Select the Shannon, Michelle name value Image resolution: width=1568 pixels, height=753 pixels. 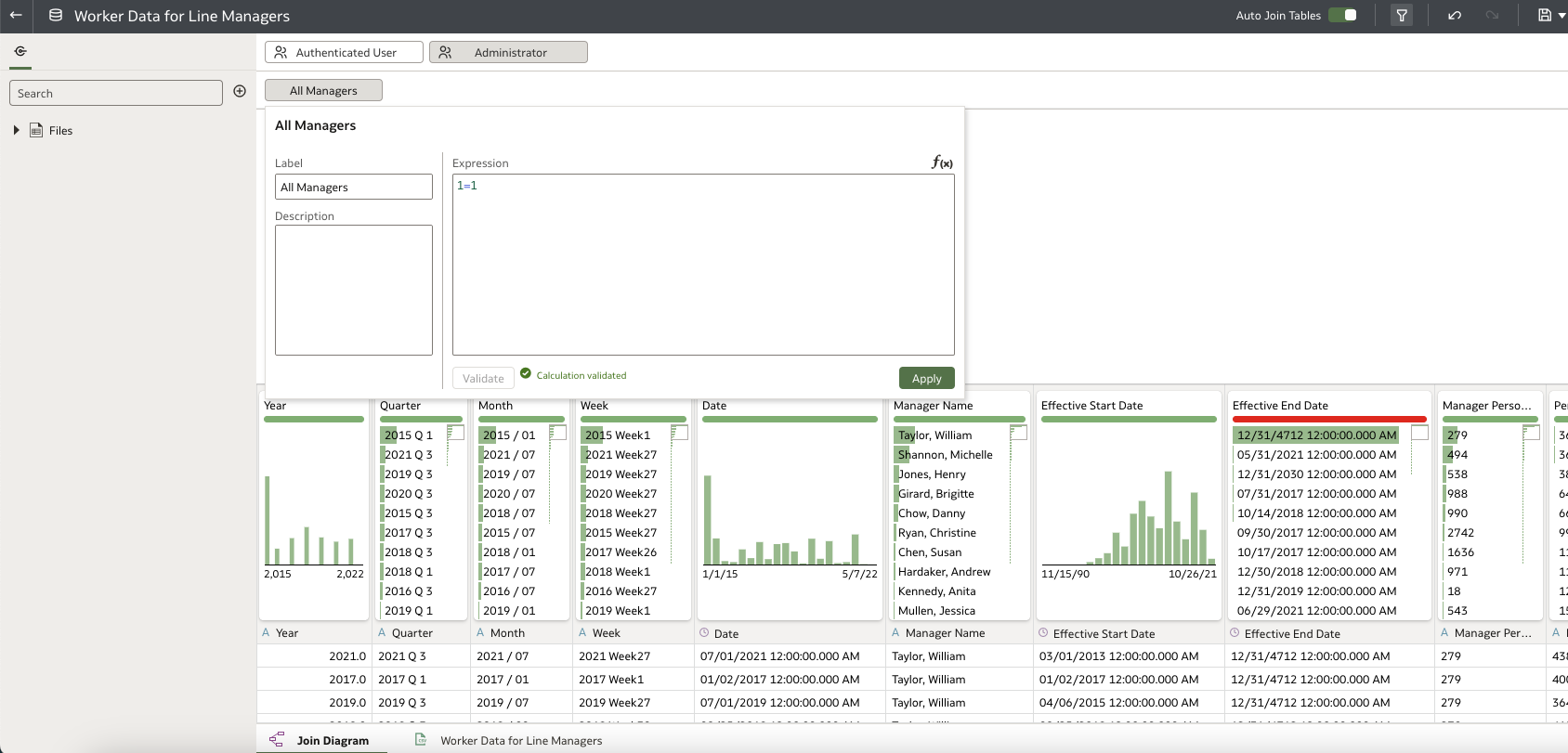[x=945, y=454]
